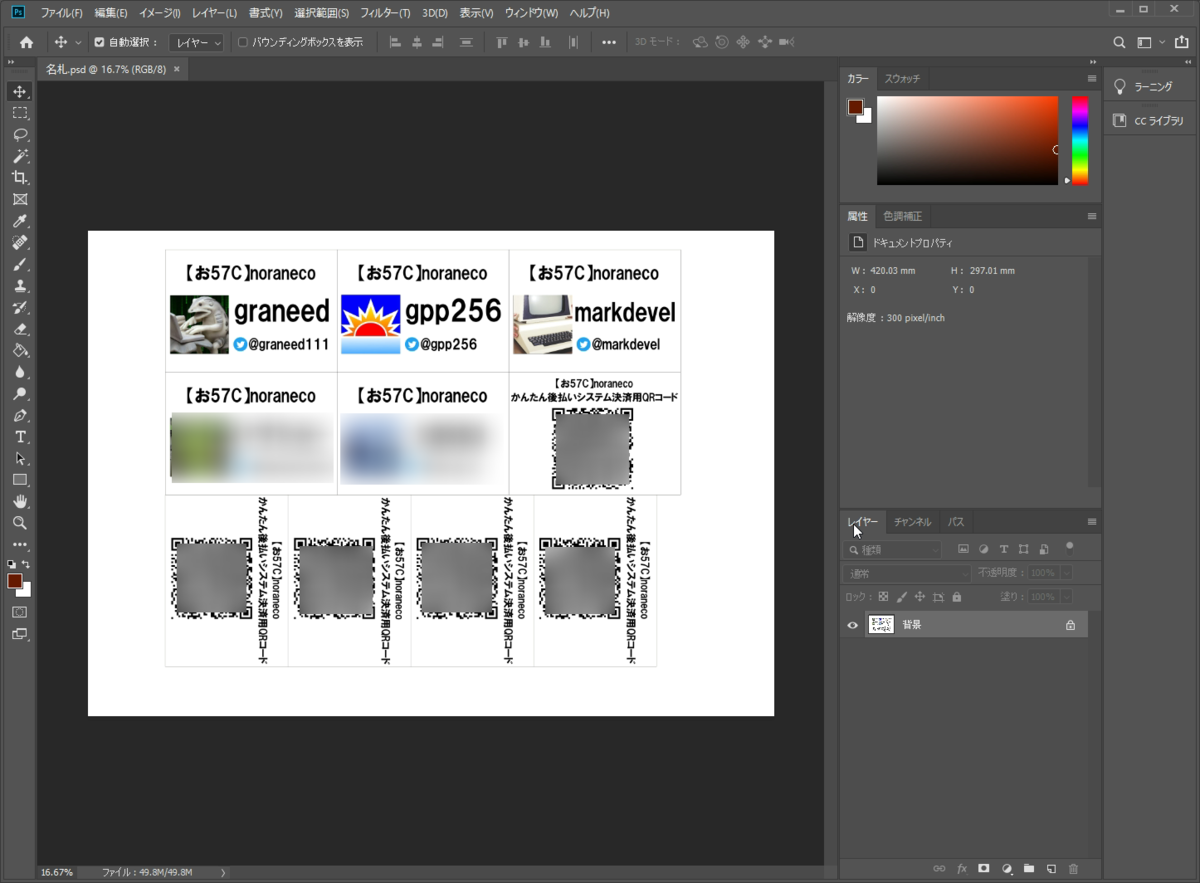This screenshot has width=1200, height=883.
Task: Select the Move tool in the toolbox
Action: tap(20, 92)
